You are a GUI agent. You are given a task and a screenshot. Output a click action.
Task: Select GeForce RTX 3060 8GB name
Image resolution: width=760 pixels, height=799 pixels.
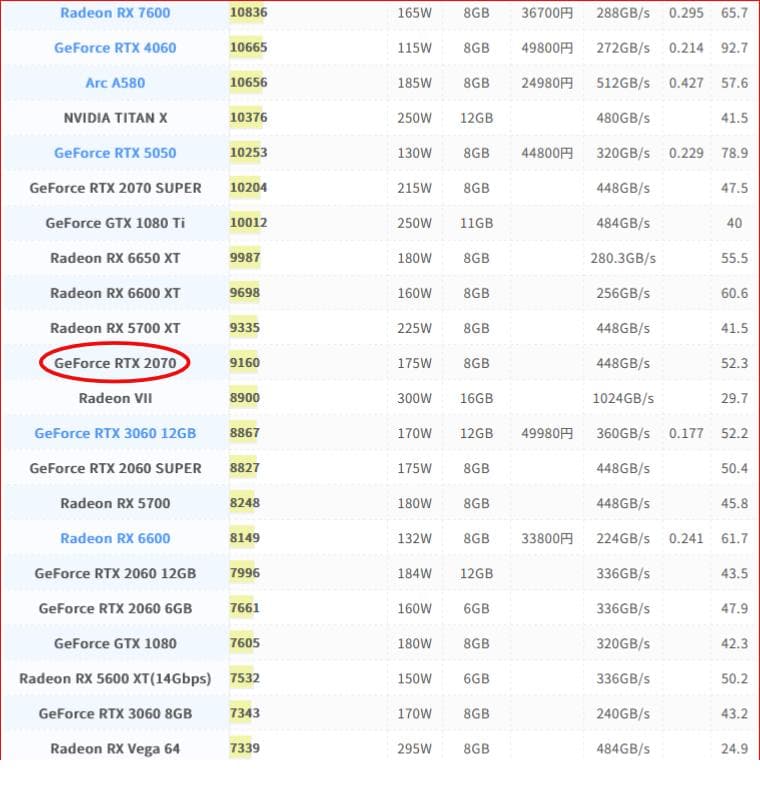pos(115,714)
